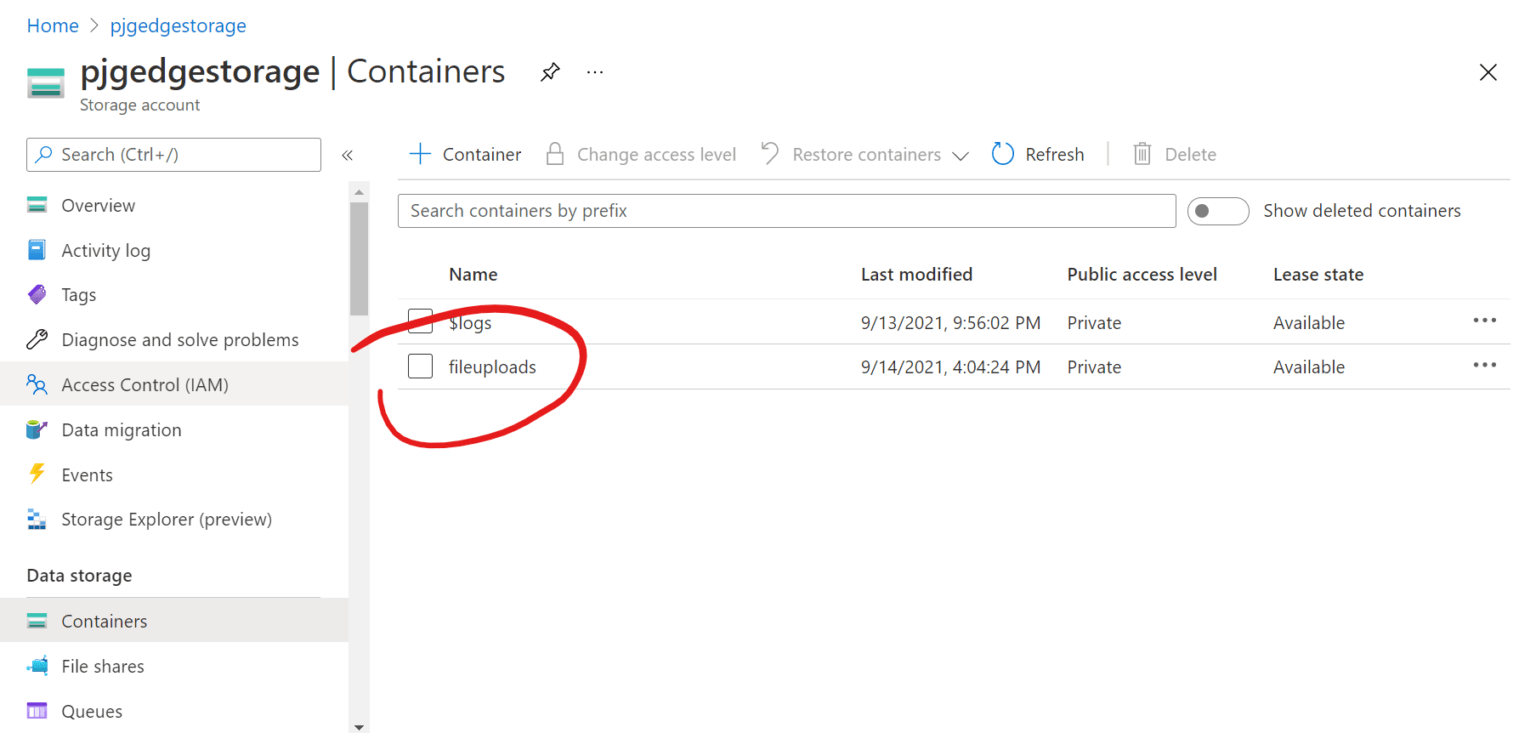This screenshot has width=1536, height=733.
Task: Open the Events section icon
Action: pos(37,474)
